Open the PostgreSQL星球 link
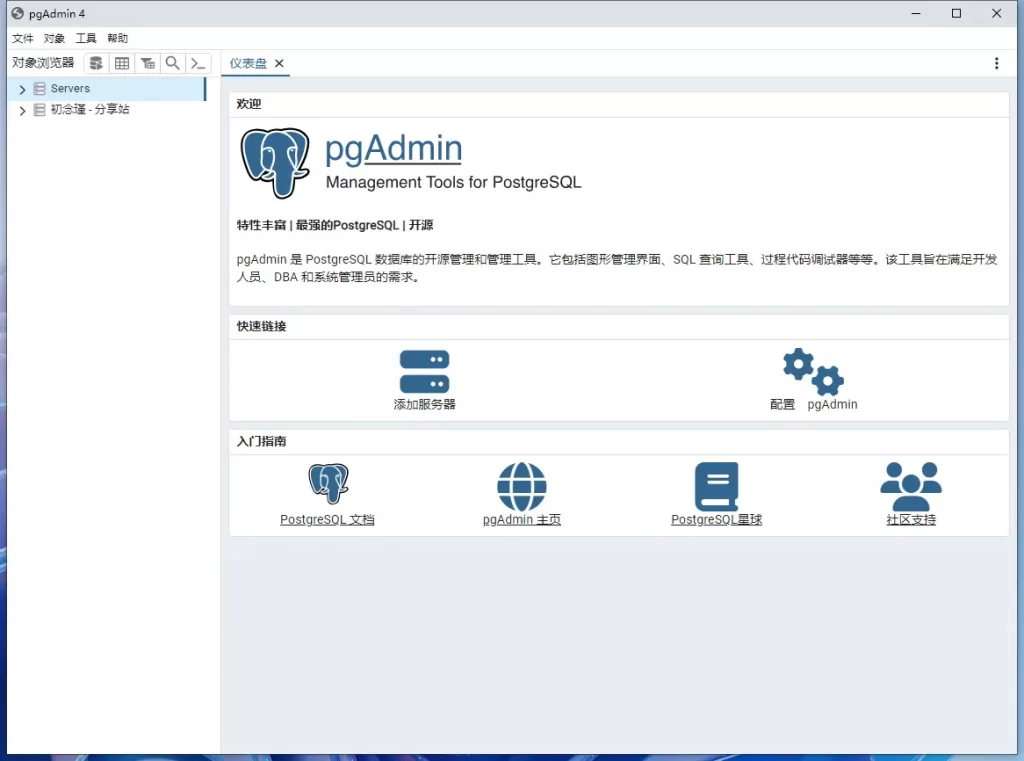Image resolution: width=1024 pixels, height=761 pixels. point(716,520)
